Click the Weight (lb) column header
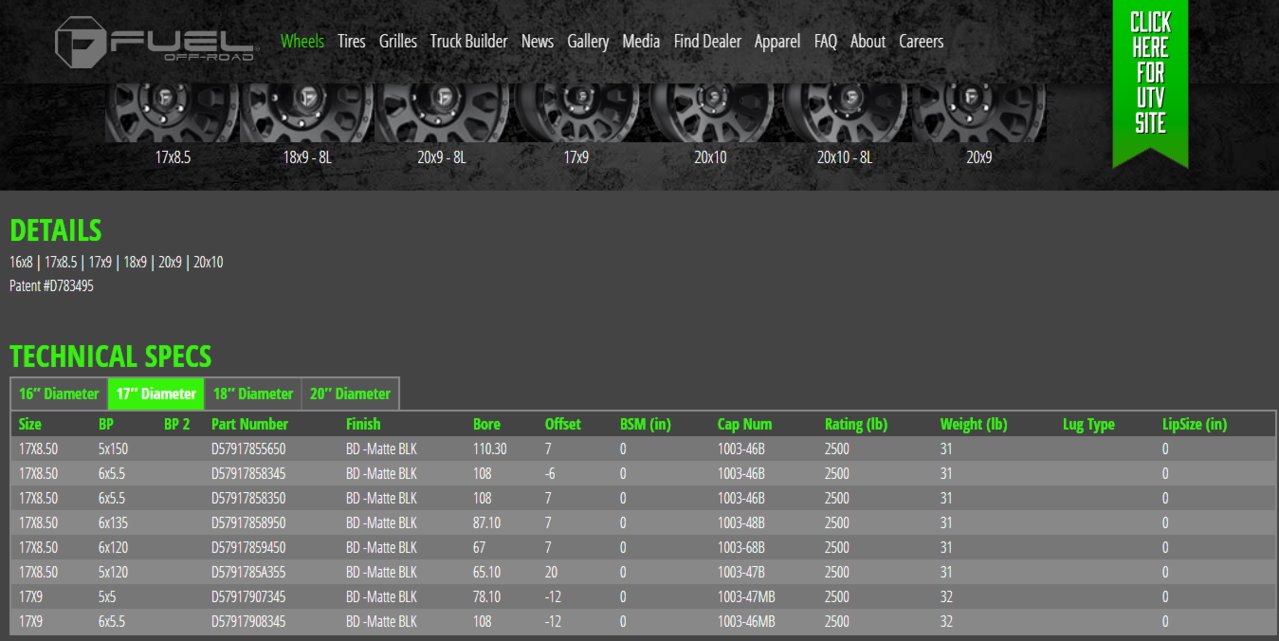 coord(974,424)
